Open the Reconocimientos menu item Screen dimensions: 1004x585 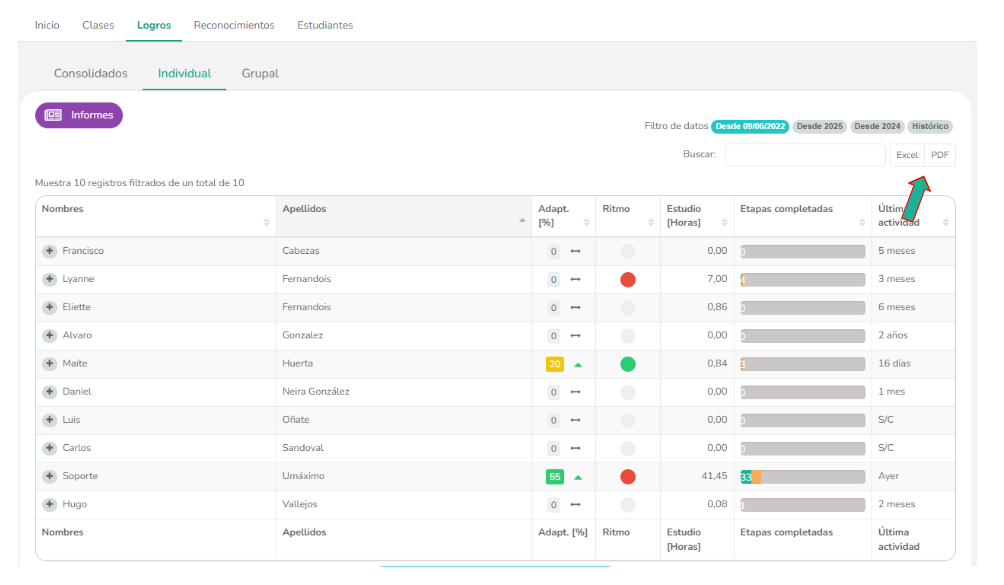click(234, 26)
